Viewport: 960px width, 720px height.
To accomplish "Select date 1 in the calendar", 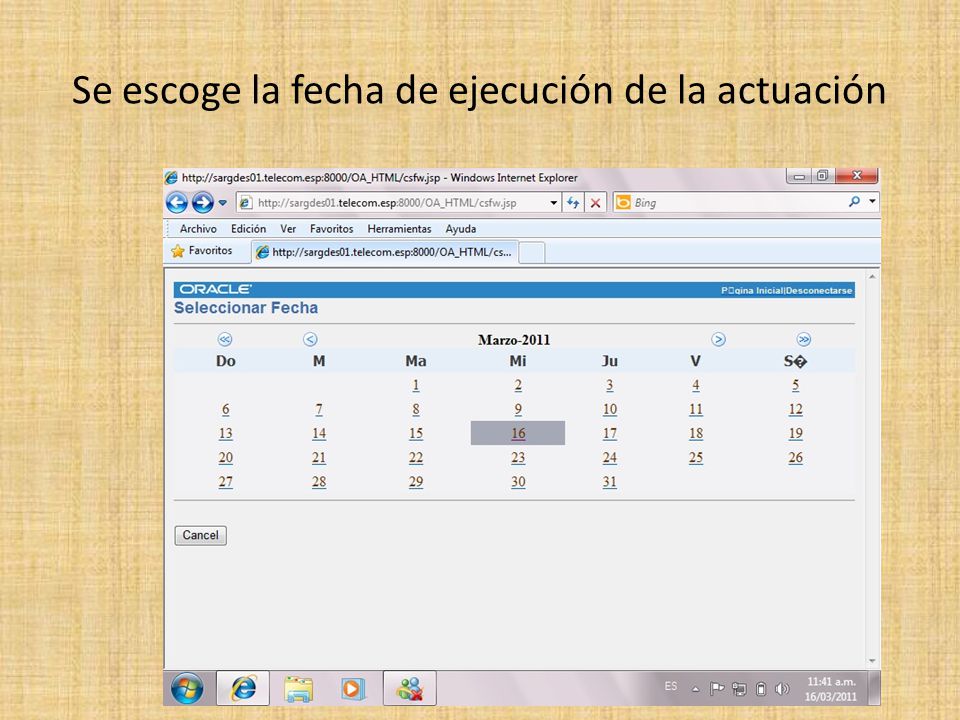I will [x=416, y=385].
